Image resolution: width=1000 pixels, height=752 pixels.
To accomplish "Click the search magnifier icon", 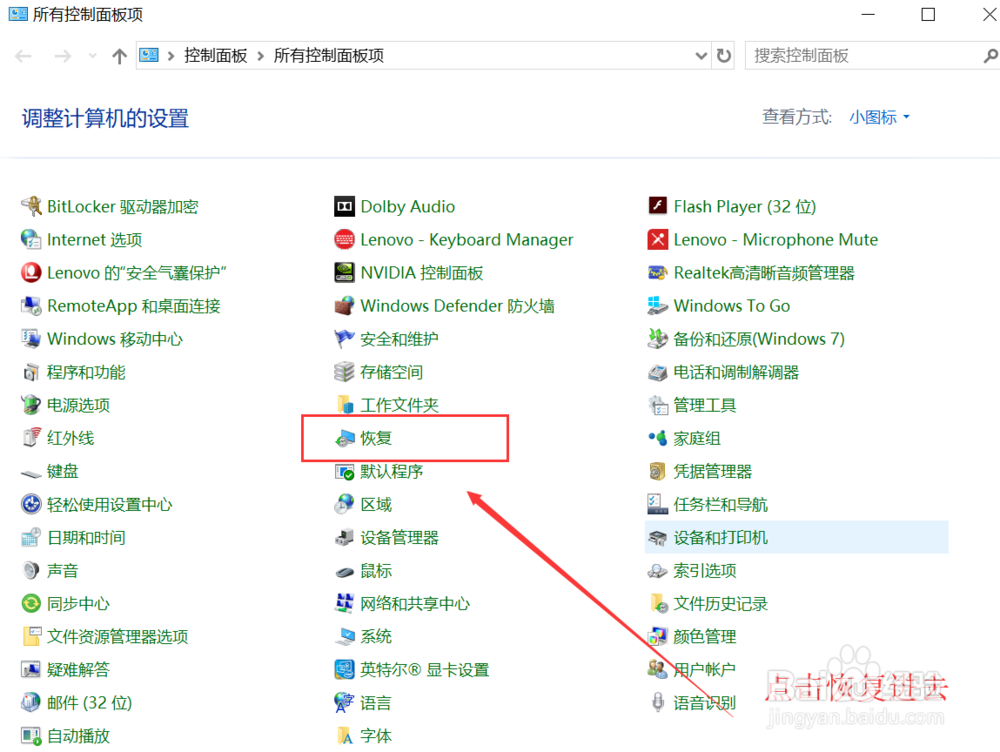I will pos(990,56).
